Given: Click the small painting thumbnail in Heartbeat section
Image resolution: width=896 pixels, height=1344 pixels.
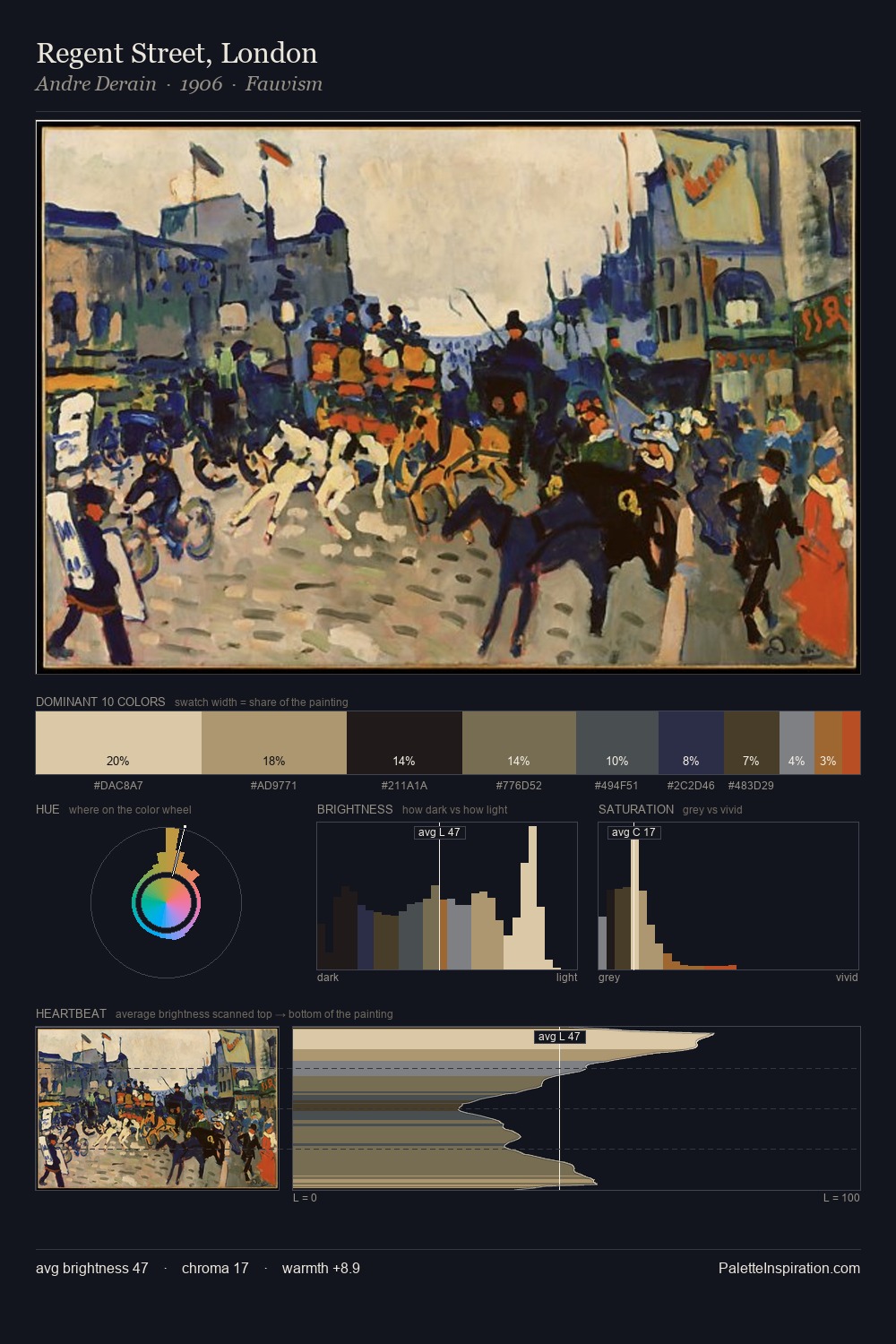Looking at the screenshot, I should 157,1108.
